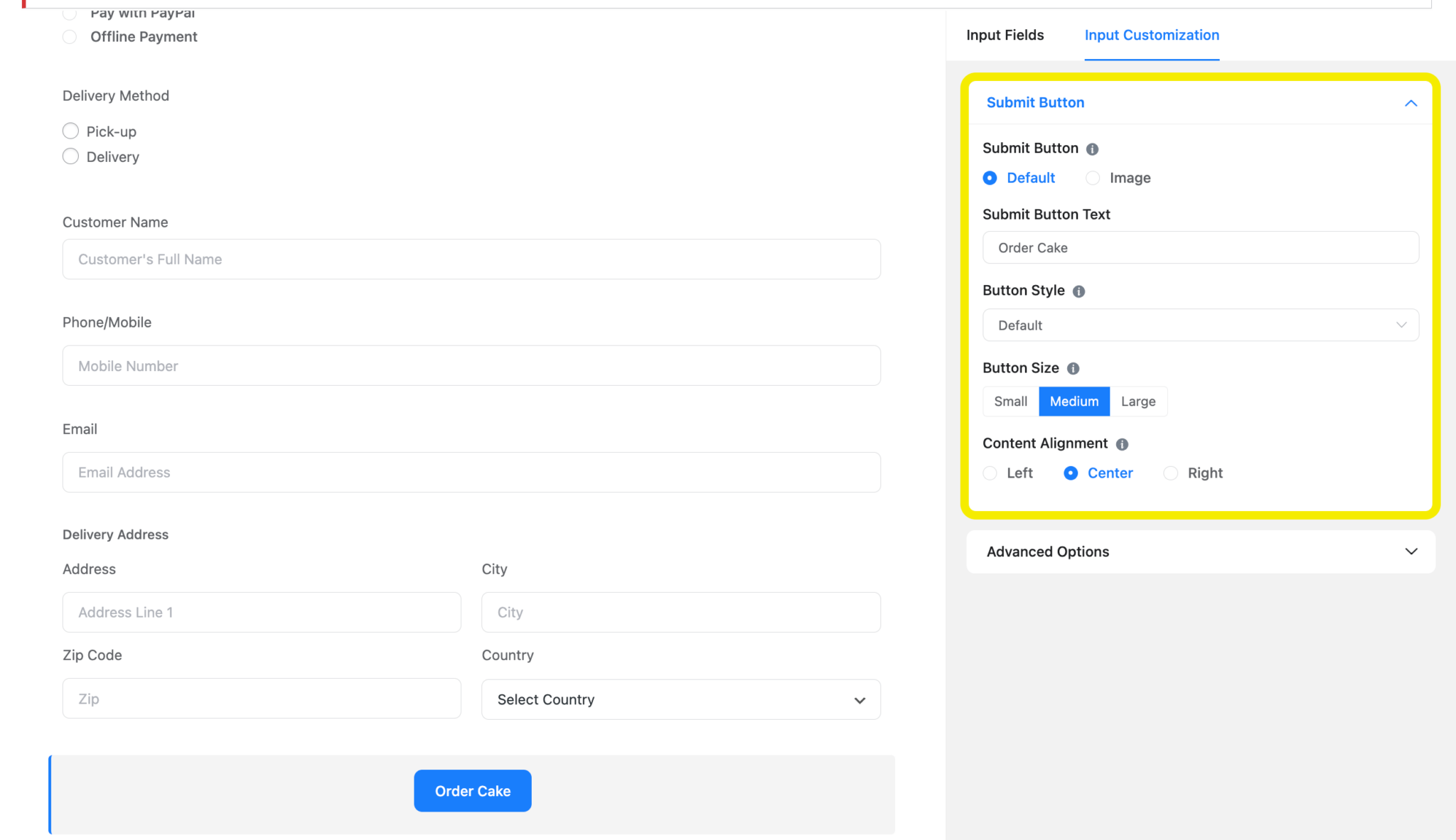Set button size to Large

[1137, 401]
